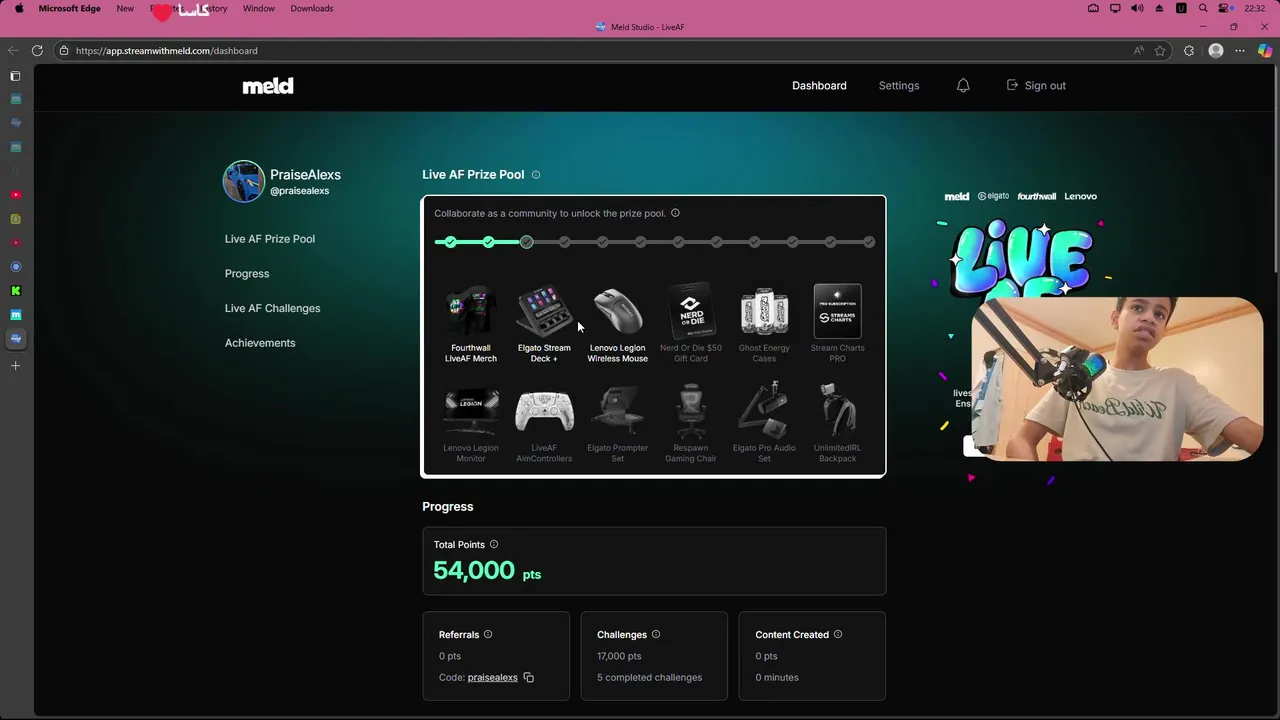Click the Content Created info icon
Image resolution: width=1280 pixels, height=720 pixels.
(x=838, y=634)
